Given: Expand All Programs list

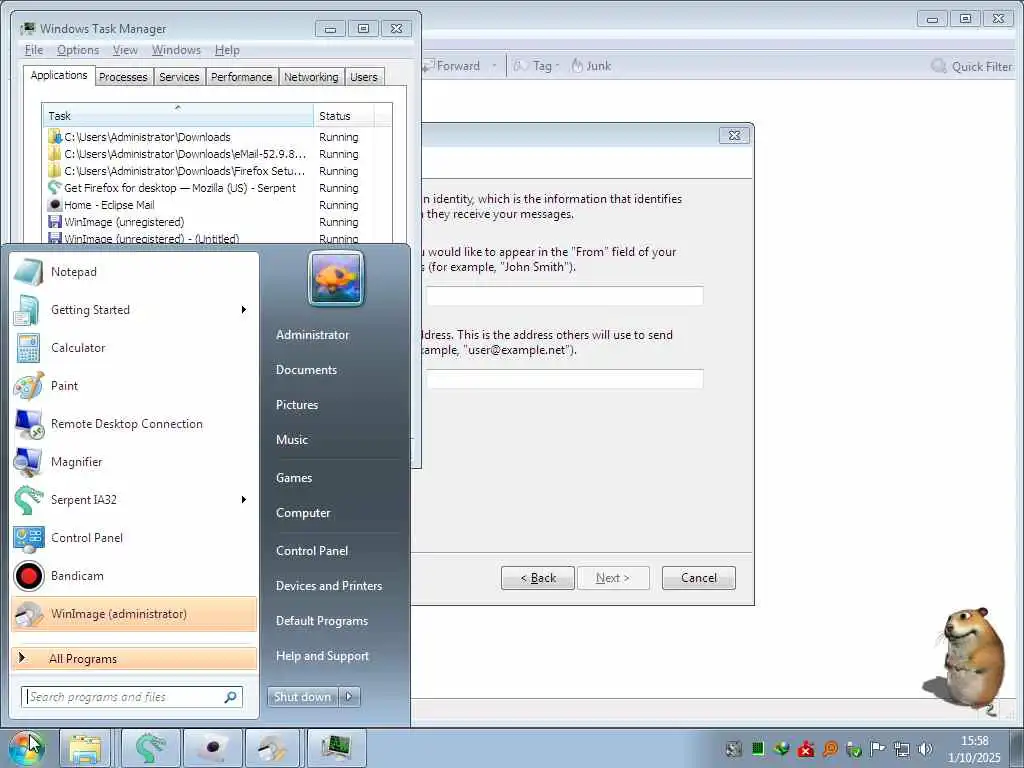Looking at the screenshot, I should click(134, 658).
